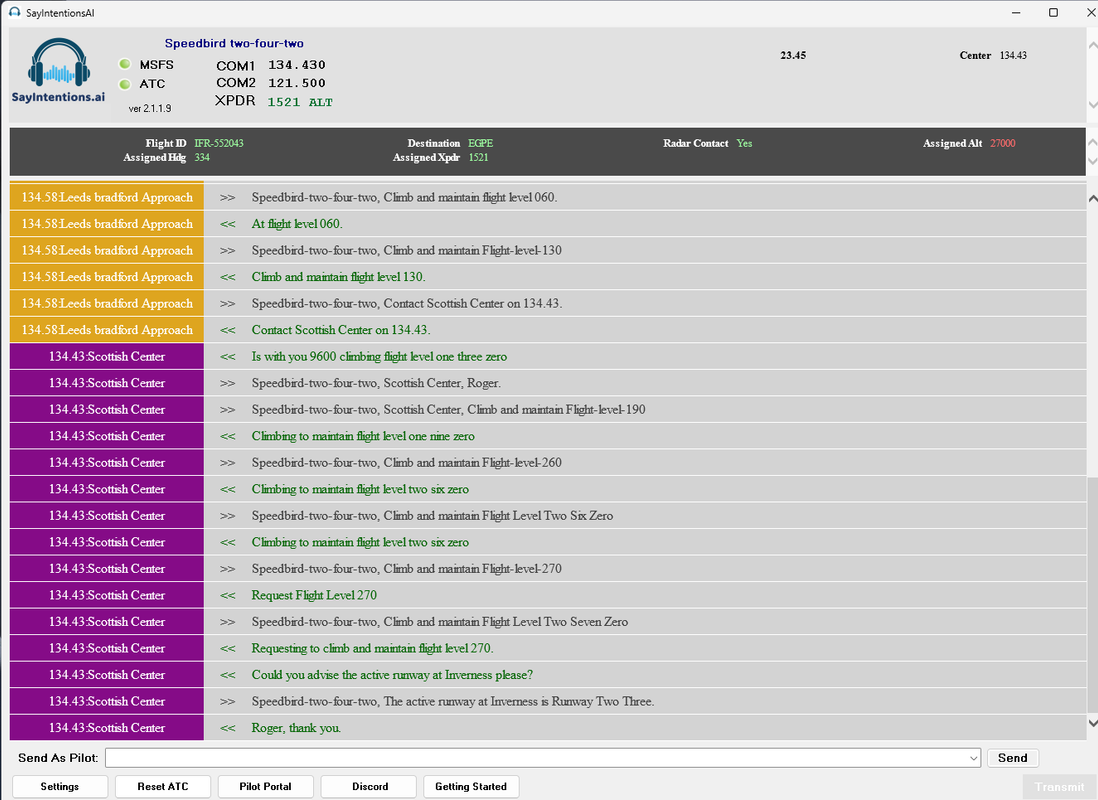Click the green MSFS status indicator
Image resolution: width=1098 pixels, height=800 pixels.
[x=125, y=64]
